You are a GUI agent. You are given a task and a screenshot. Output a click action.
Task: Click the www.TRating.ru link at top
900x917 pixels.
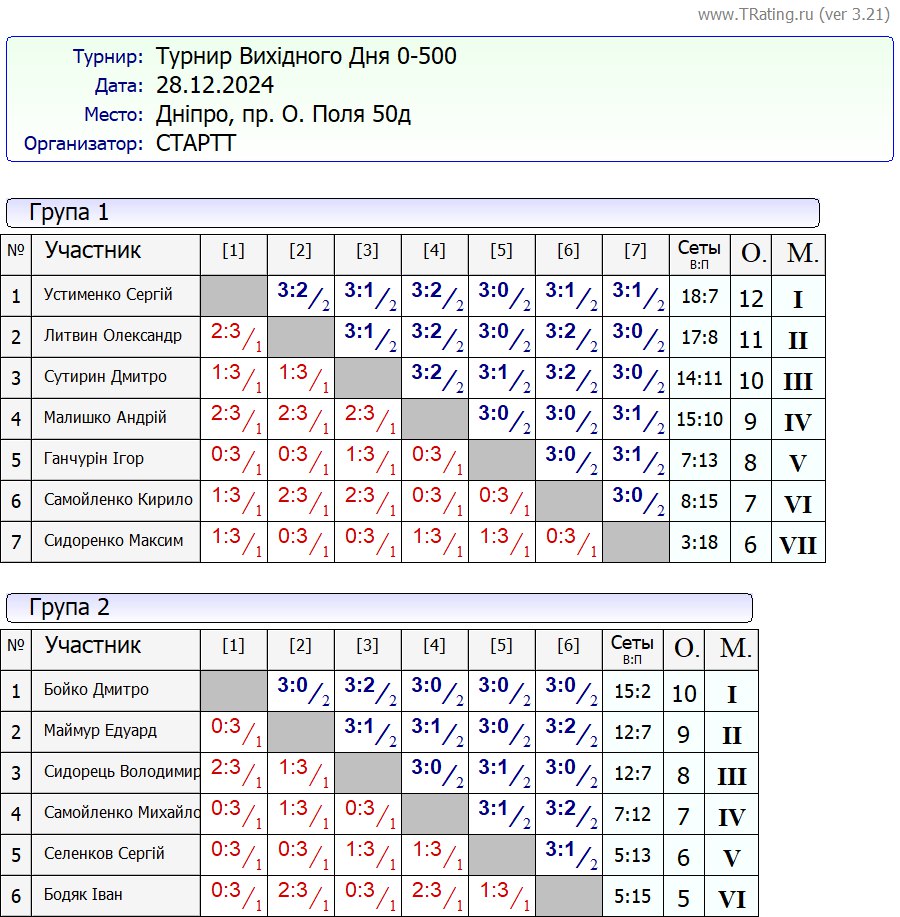pyautogui.click(x=793, y=14)
